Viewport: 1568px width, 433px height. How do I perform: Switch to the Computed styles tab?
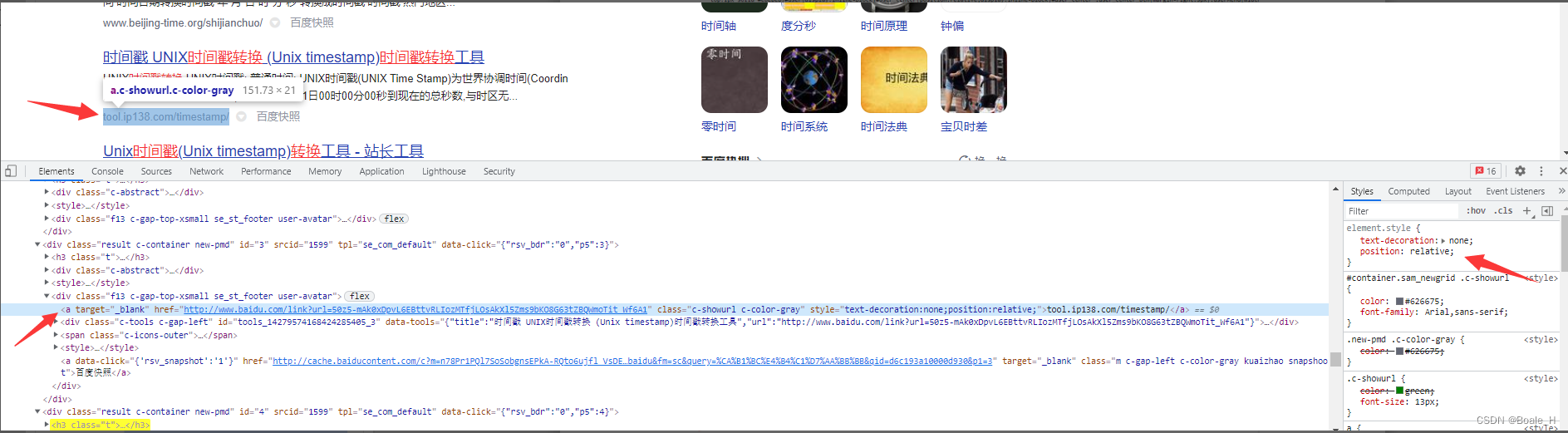click(x=1408, y=191)
